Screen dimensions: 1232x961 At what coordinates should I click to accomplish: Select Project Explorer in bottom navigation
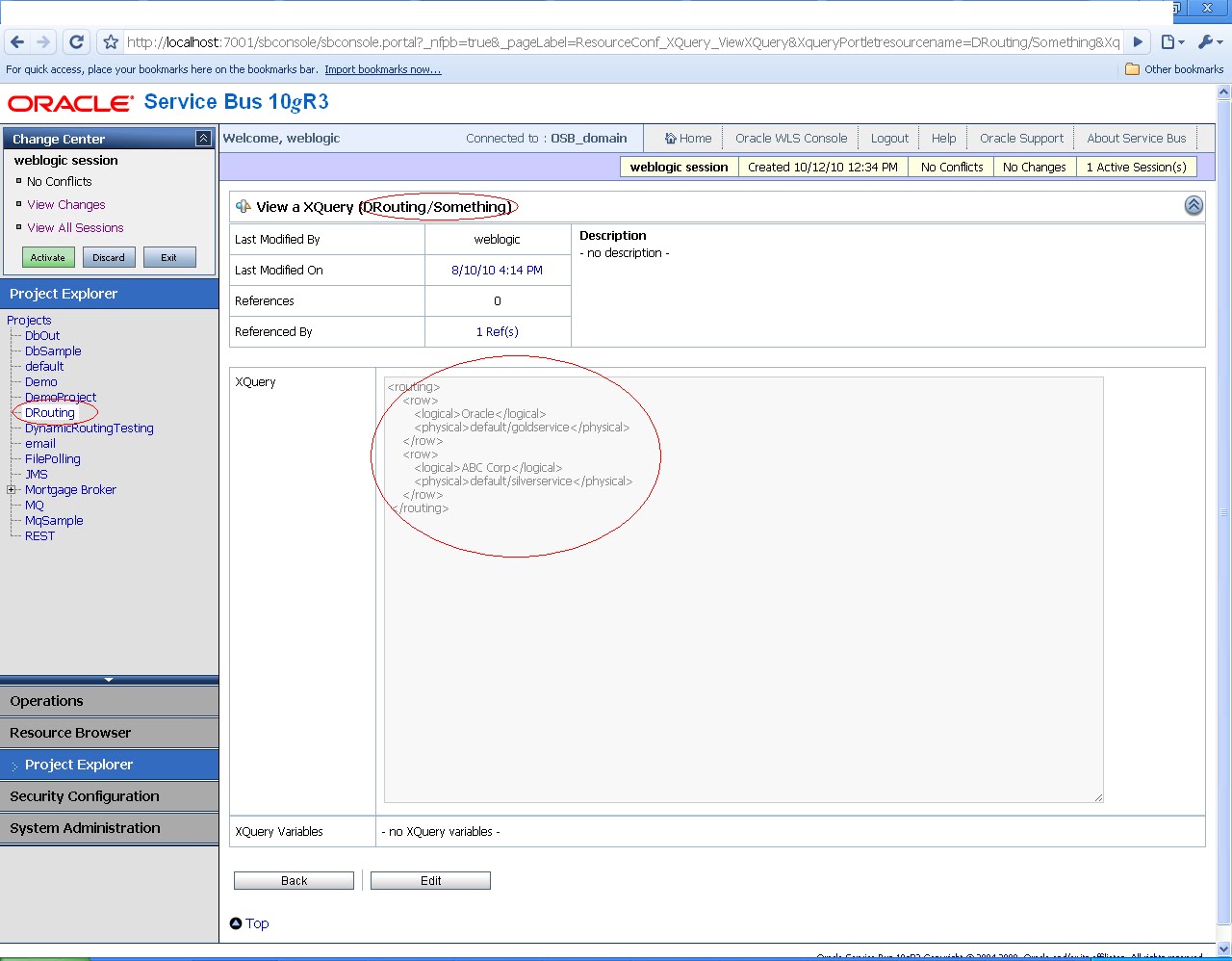coord(109,765)
